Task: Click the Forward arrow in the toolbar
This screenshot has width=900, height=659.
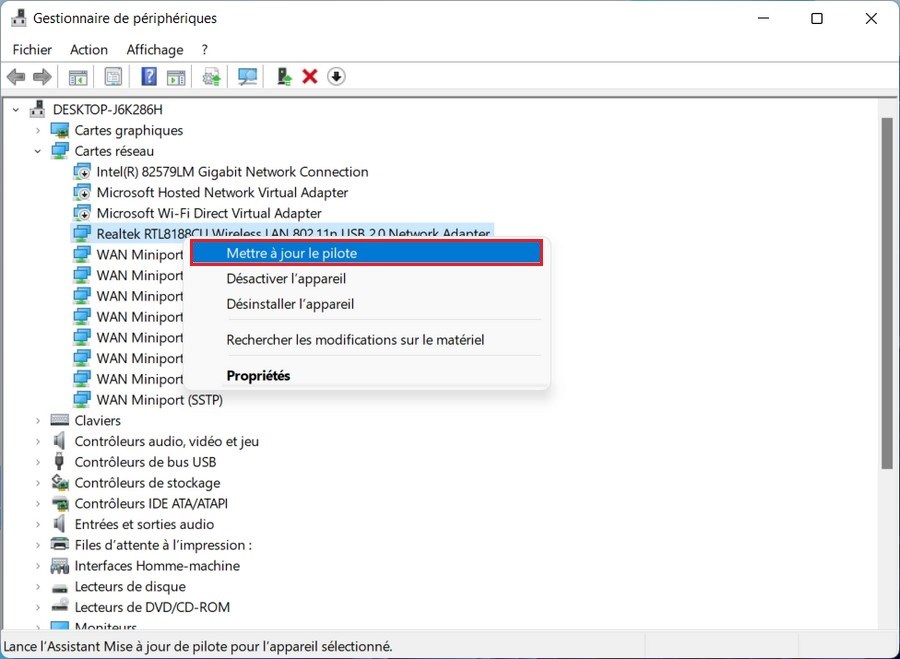Action: [42, 76]
